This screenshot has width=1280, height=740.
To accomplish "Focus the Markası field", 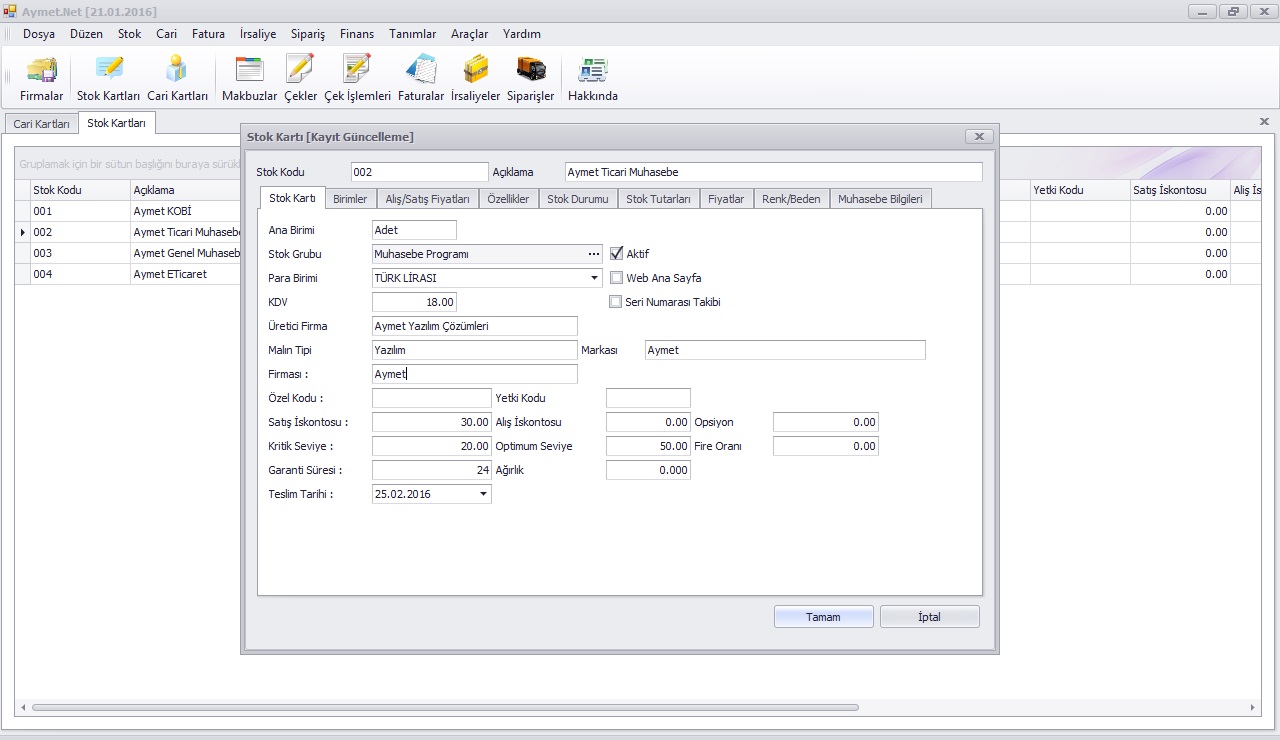I will (785, 350).
